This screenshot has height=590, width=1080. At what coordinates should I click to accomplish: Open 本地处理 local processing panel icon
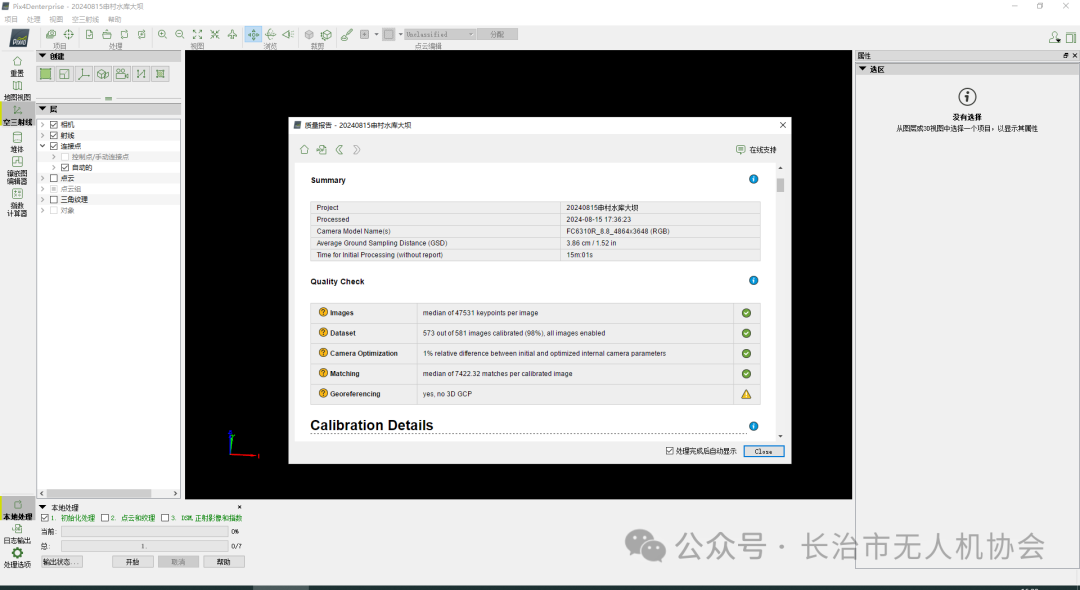click(17, 510)
